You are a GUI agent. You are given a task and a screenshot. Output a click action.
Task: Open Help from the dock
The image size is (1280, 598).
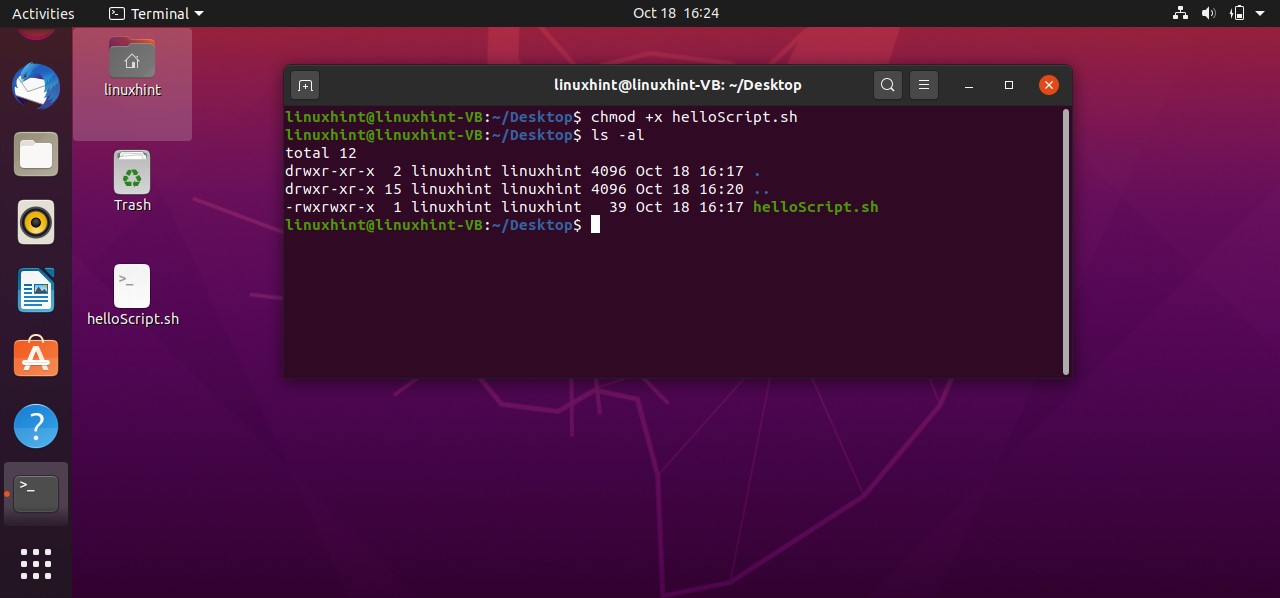tap(36, 426)
